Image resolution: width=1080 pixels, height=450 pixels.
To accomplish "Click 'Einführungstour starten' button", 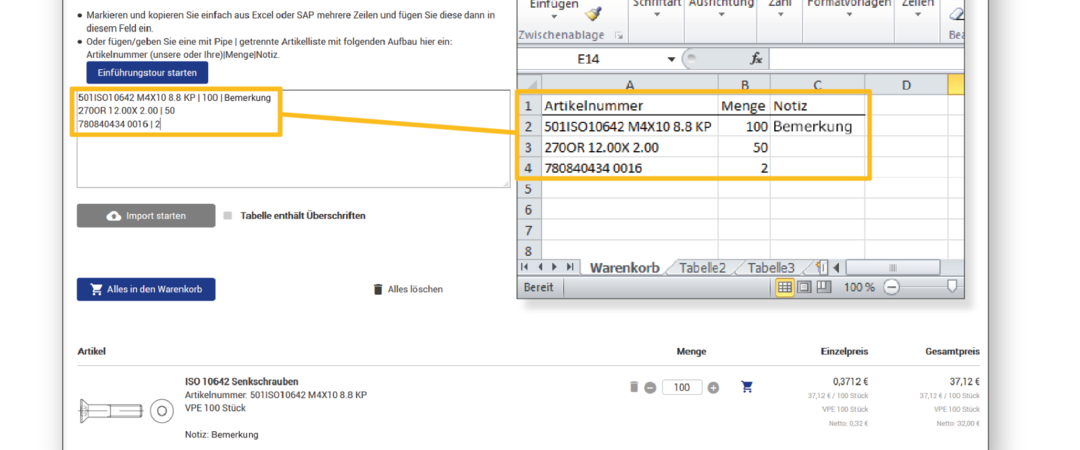I will 147,72.
